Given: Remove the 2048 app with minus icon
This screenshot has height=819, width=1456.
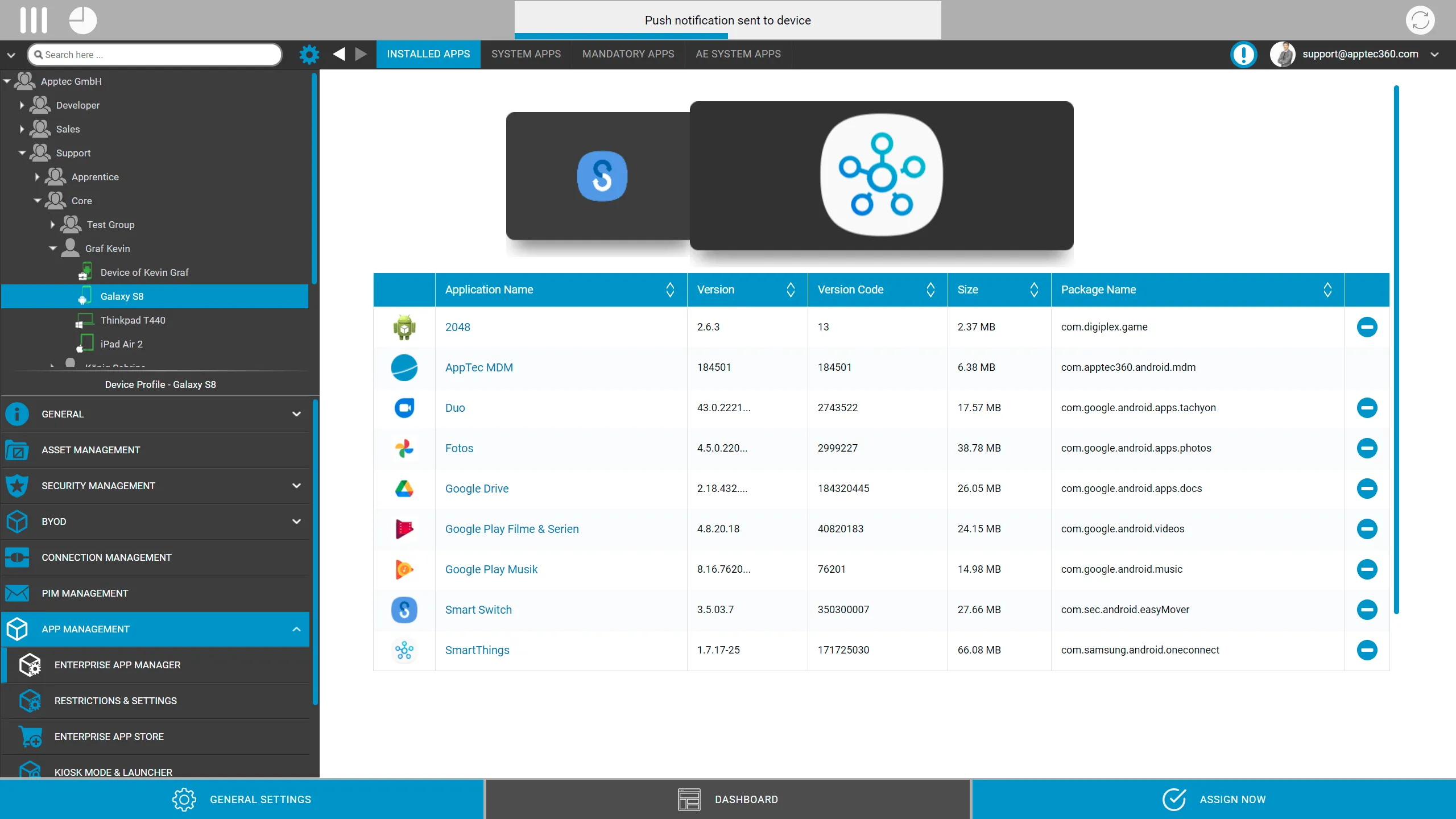Looking at the screenshot, I should 1367,327.
